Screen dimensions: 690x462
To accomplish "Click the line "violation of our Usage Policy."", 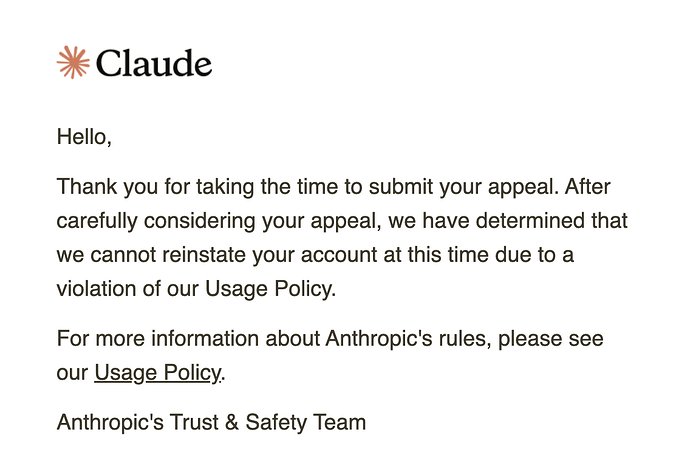I will (196, 289).
